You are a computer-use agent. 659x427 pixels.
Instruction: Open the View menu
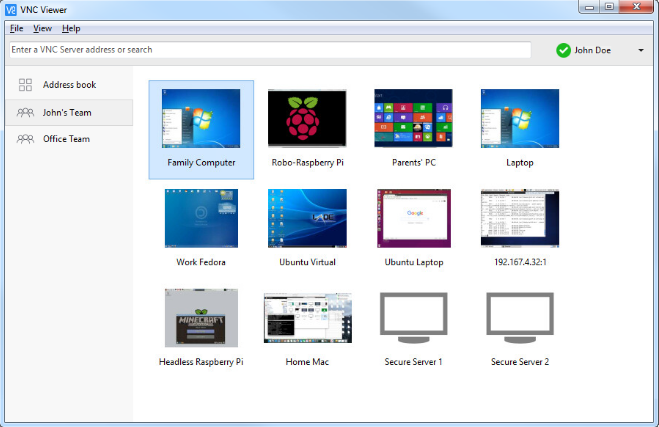pyautogui.click(x=42, y=28)
